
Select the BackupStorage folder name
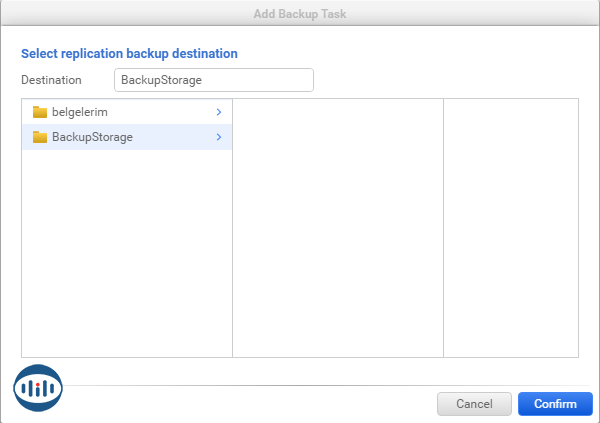(x=92, y=137)
